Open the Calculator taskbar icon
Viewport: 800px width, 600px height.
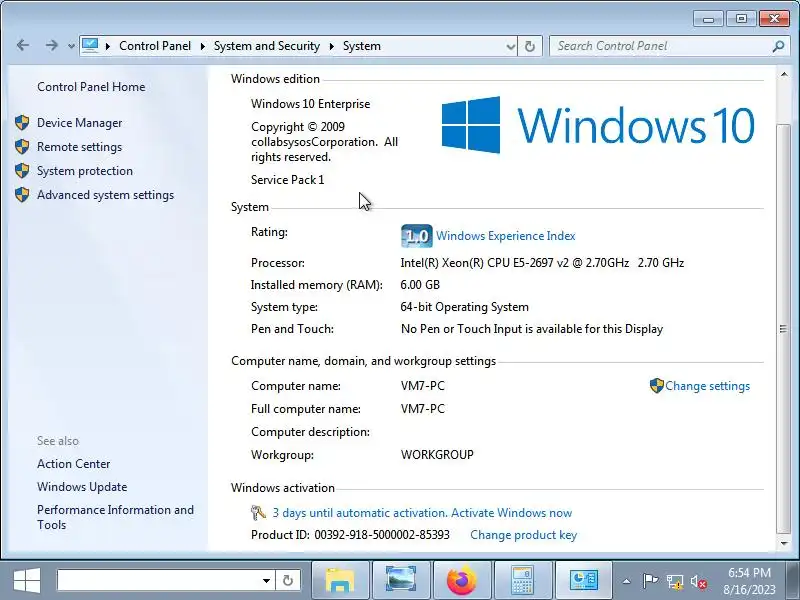522,581
